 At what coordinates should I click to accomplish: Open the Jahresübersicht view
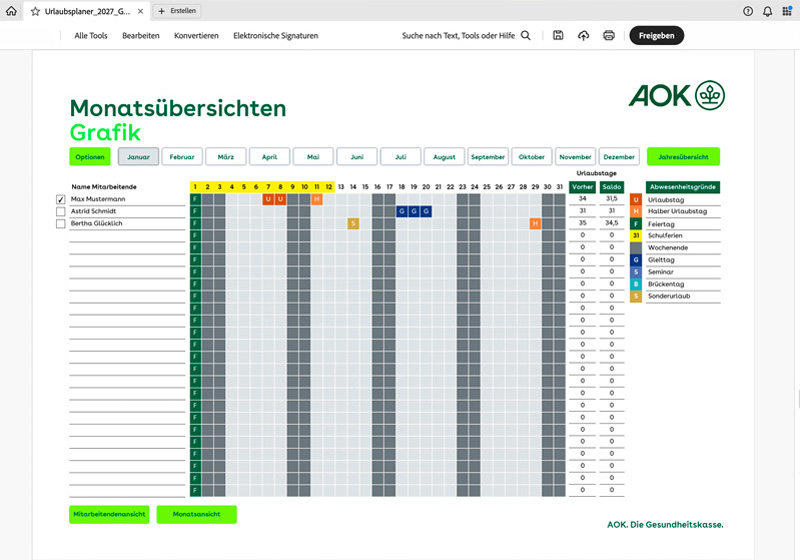[683, 157]
